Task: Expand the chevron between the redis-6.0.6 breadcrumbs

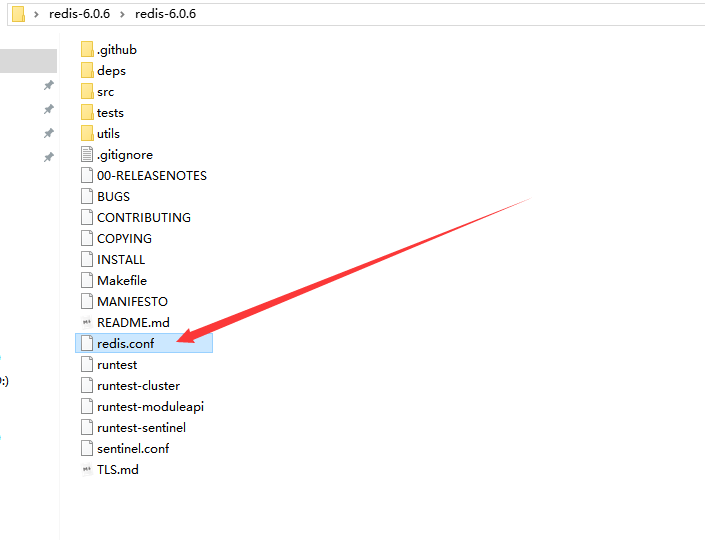Action: pyautogui.click(x=122, y=14)
